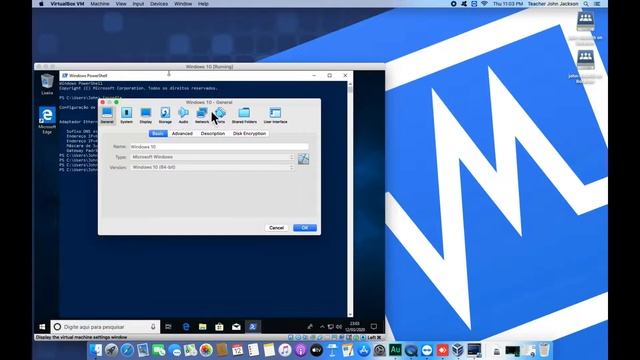Open Audio settings category
Screen dimensions: 640x360
(x=183, y=115)
